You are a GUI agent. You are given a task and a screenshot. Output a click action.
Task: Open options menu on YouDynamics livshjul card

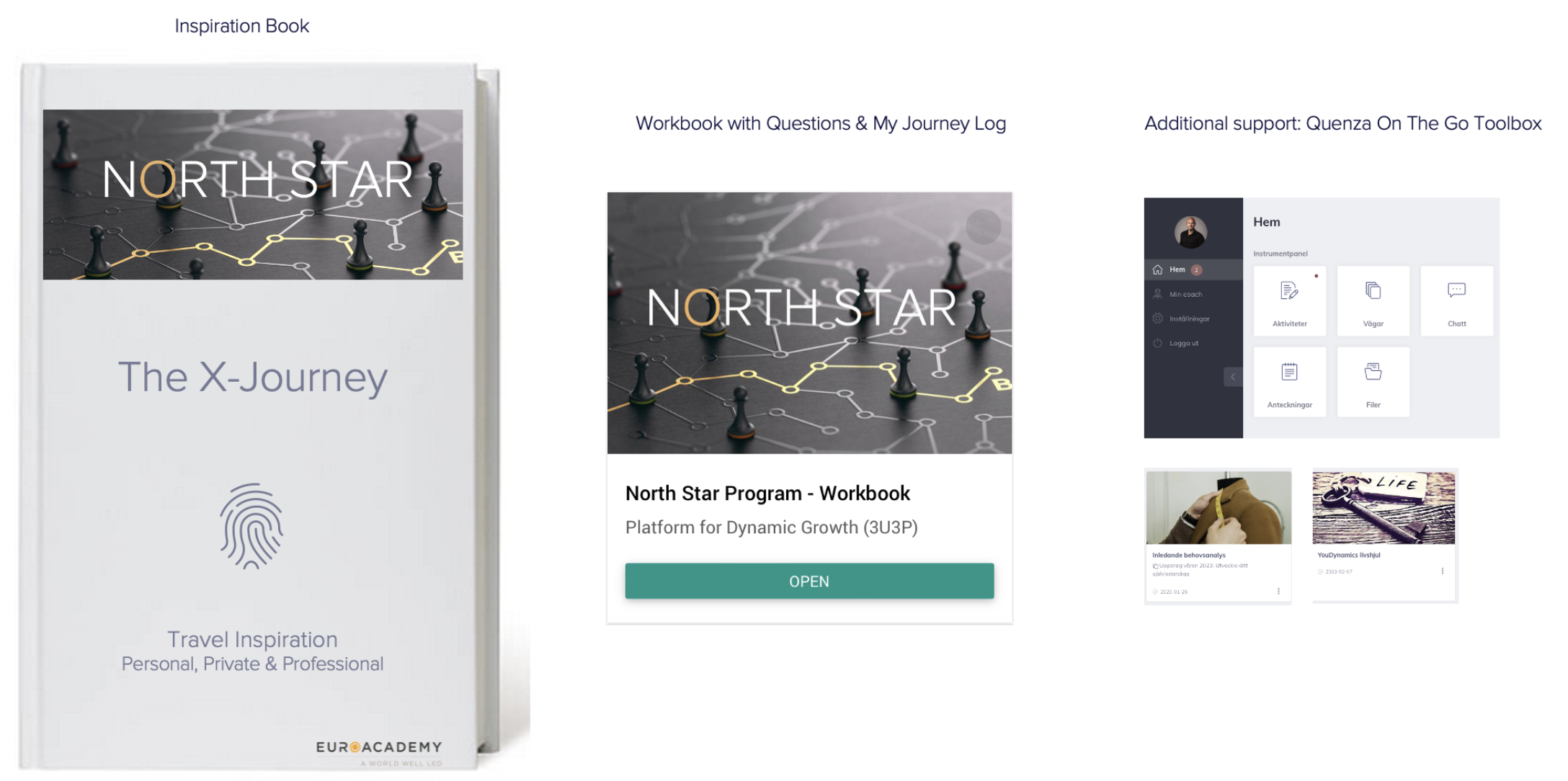click(1442, 571)
